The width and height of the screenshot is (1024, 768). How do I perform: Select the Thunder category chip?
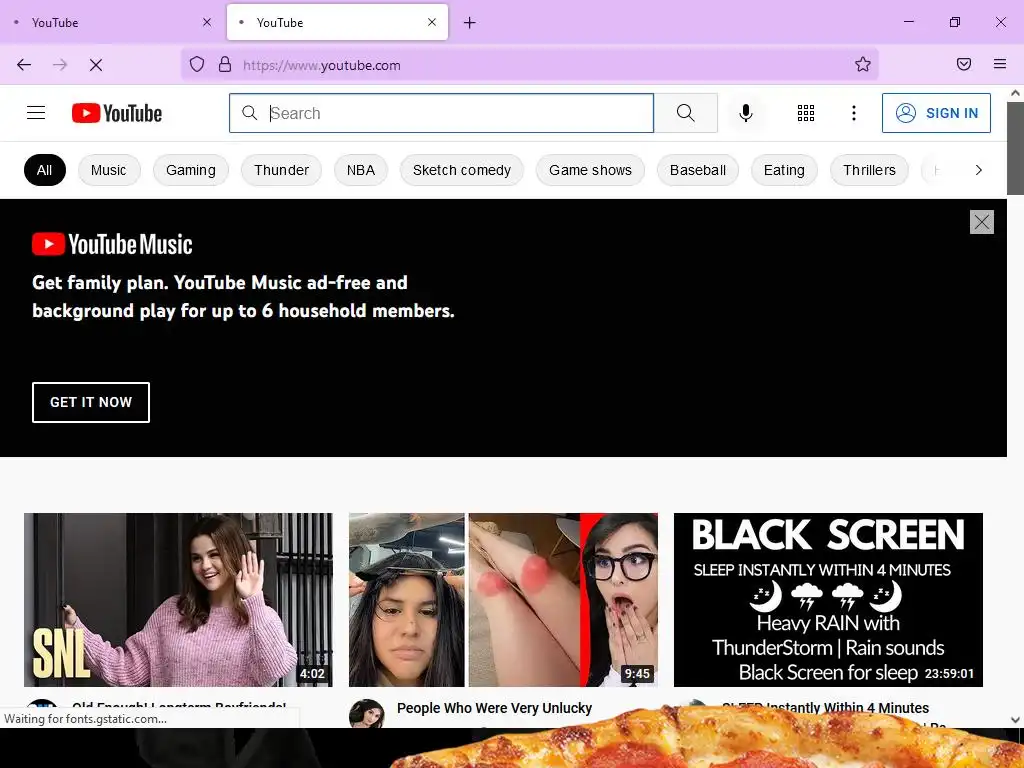pyautogui.click(x=281, y=170)
